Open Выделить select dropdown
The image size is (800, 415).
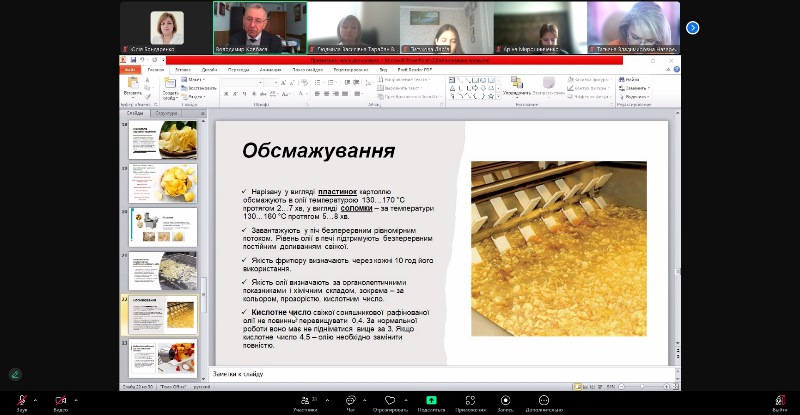(x=634, y=96)
